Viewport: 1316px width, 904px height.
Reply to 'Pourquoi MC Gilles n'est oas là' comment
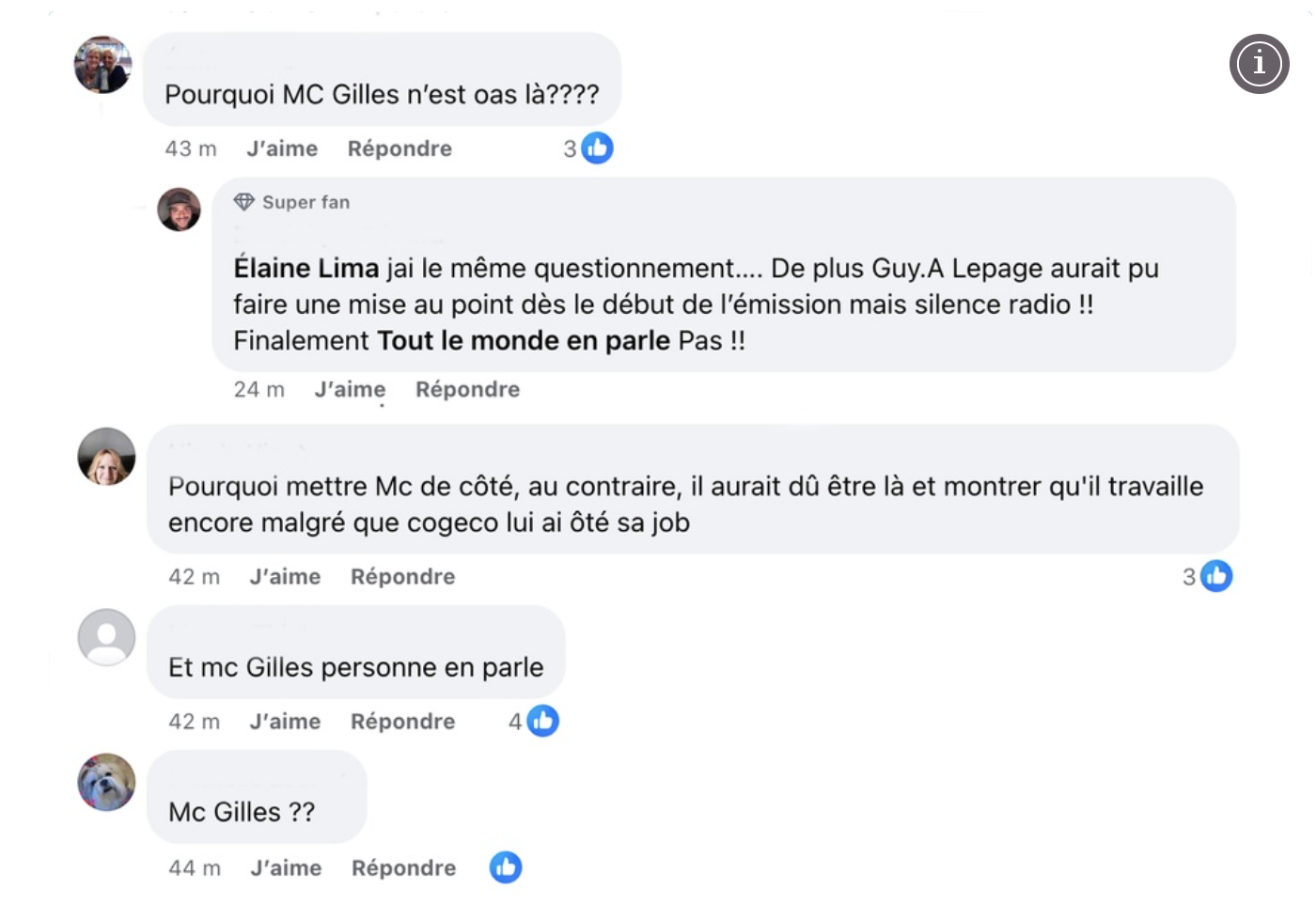[399, 148]
